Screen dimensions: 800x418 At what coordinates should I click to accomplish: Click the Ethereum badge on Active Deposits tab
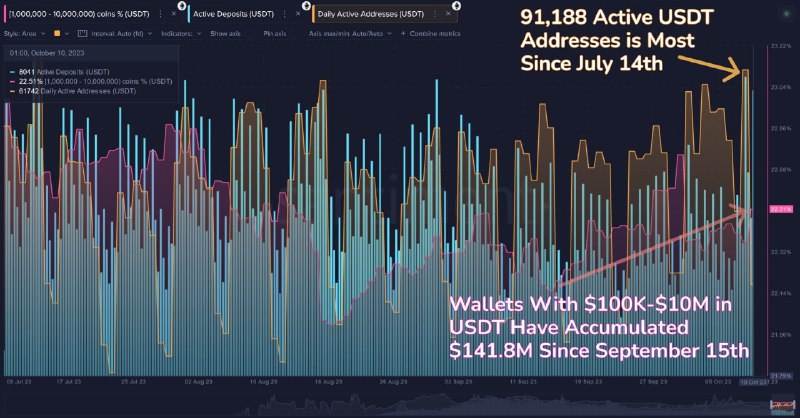pos(306,6)
